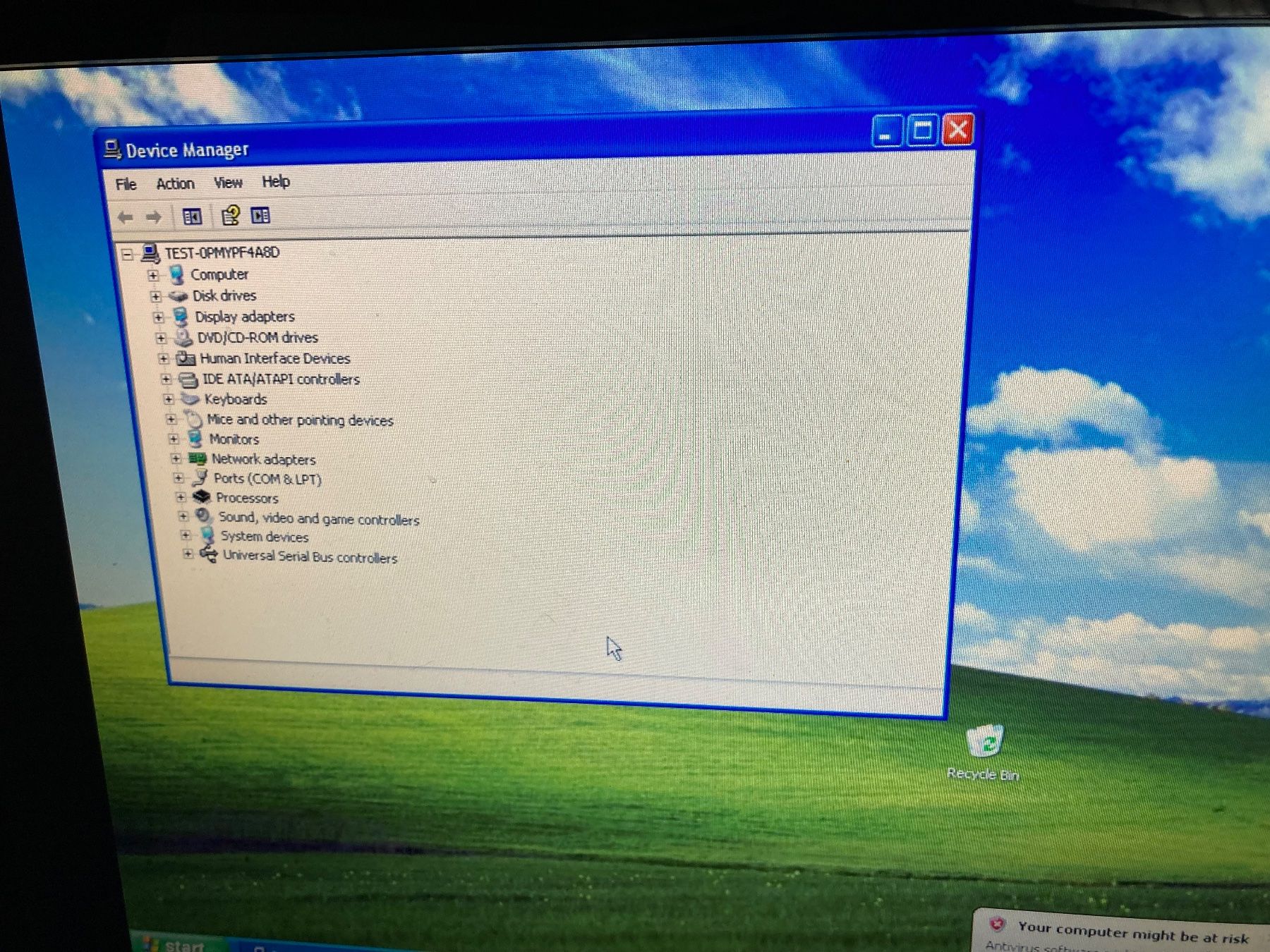Click the Forward arrow toolbar icon
This screenshot has width=1270, height=952.
click(x=153, y=217)
